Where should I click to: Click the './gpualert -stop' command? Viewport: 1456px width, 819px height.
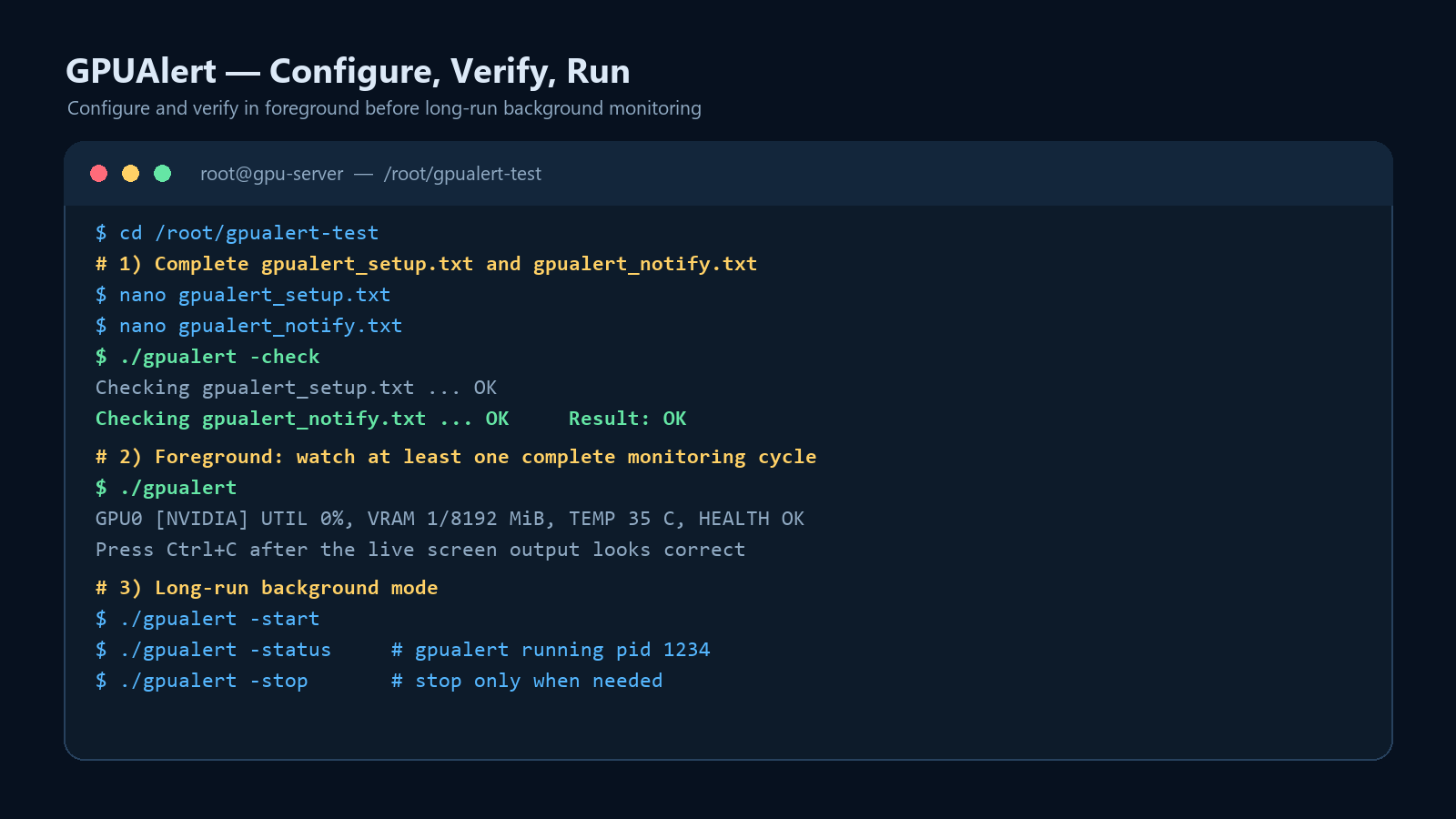(201, 681)
